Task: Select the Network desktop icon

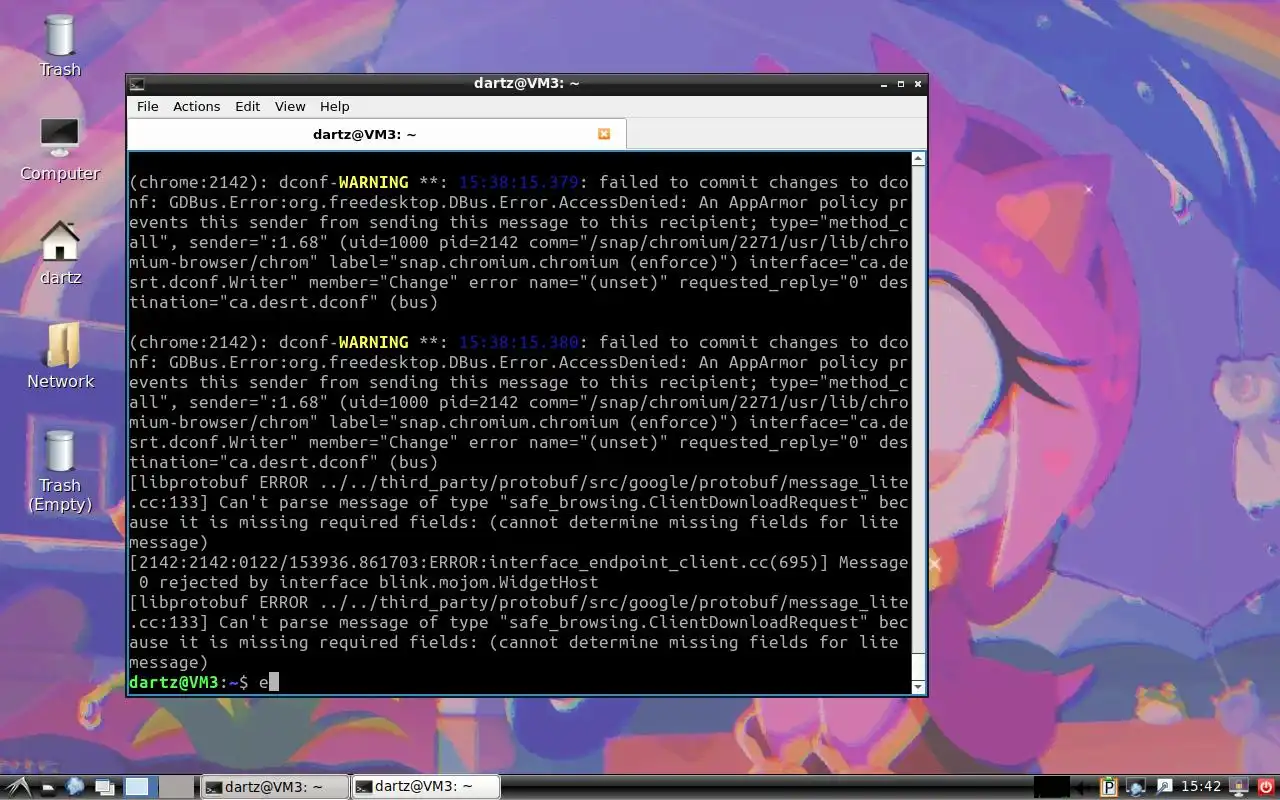Action: click(60, 358)
